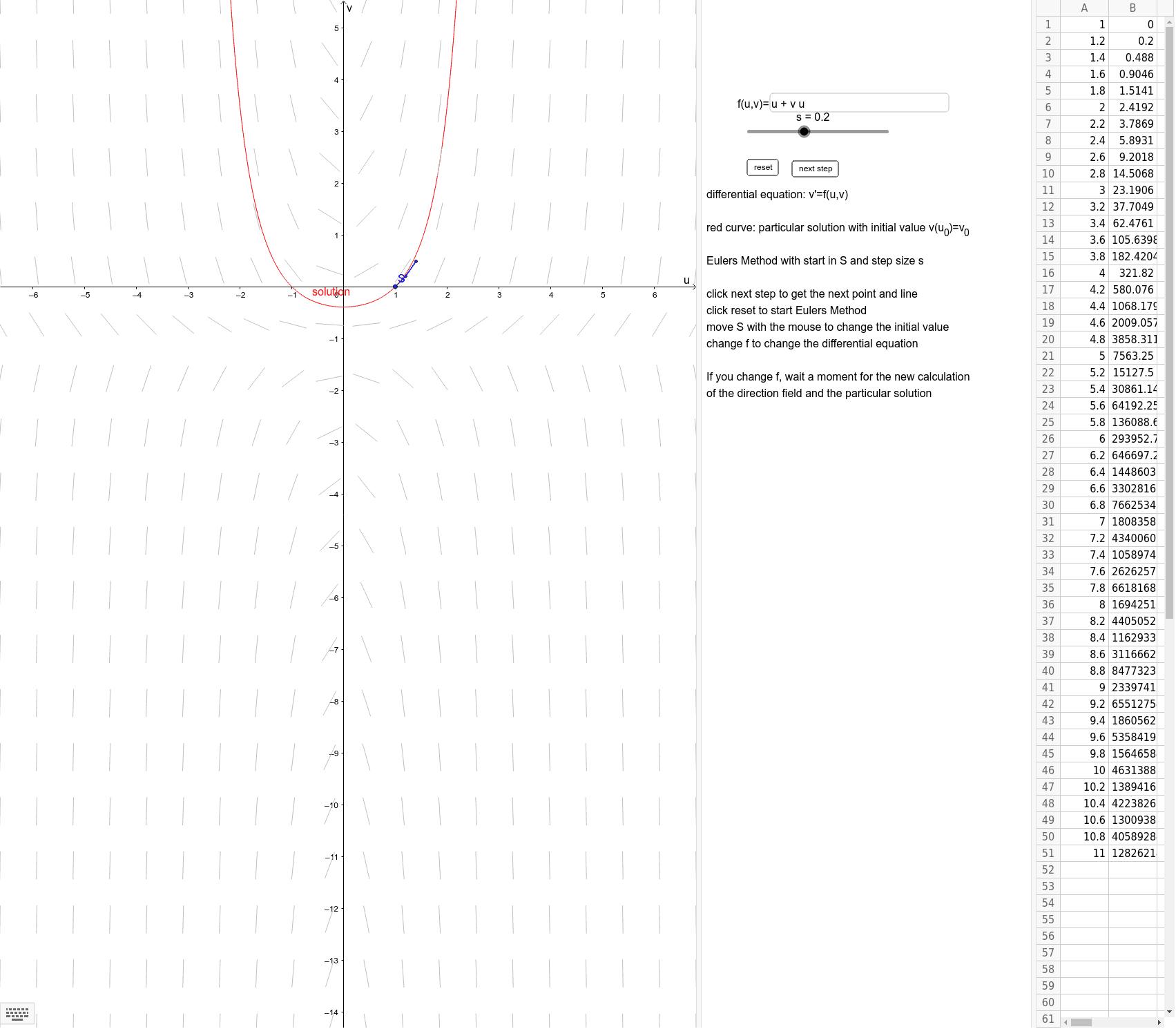Screen dimensions: 1176x1029
Task: Click 'change f to change the differential equation' text
Action: (x=812, y=343)
